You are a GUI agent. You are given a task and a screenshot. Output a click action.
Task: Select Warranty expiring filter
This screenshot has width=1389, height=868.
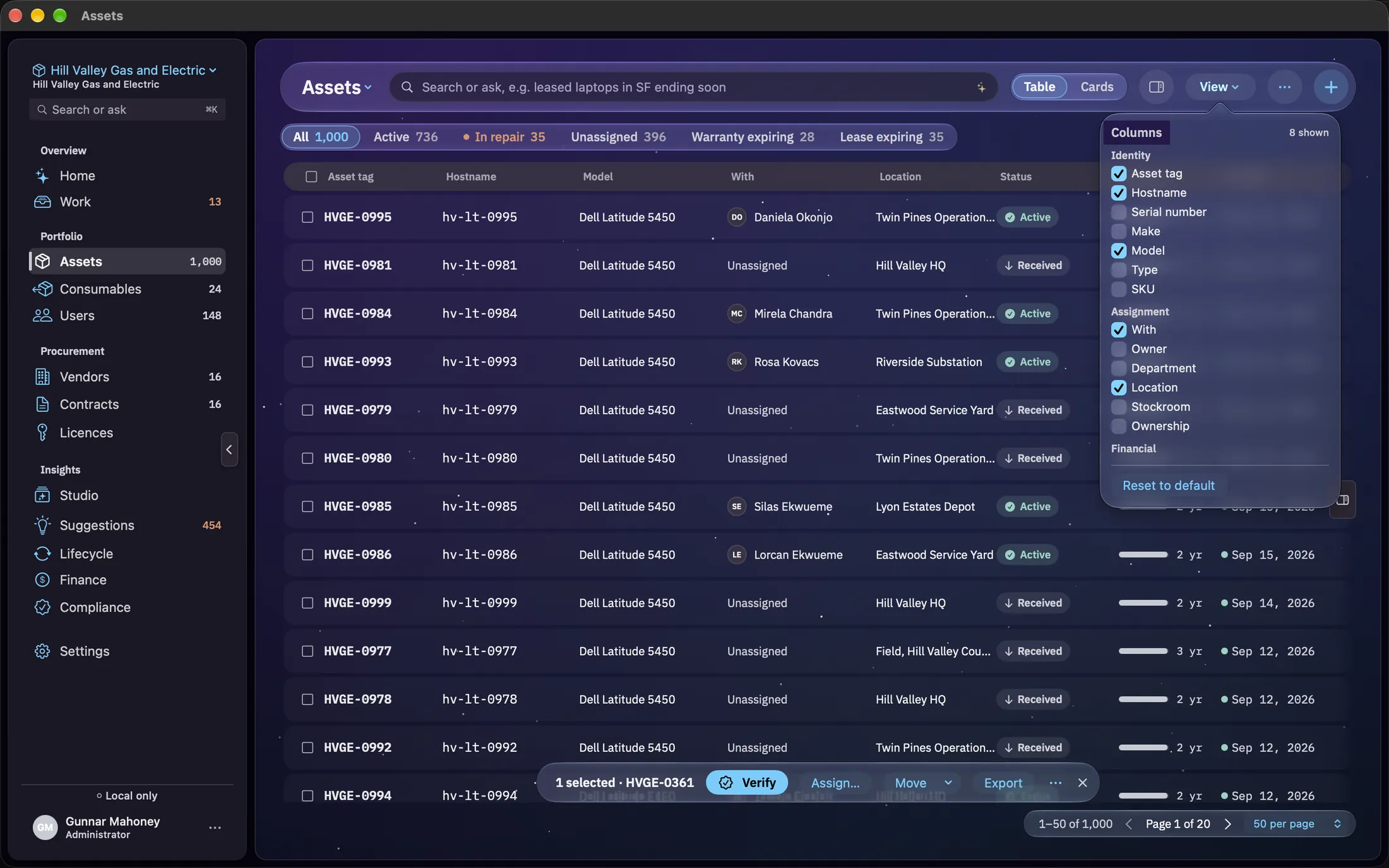[x=753, y=137]
